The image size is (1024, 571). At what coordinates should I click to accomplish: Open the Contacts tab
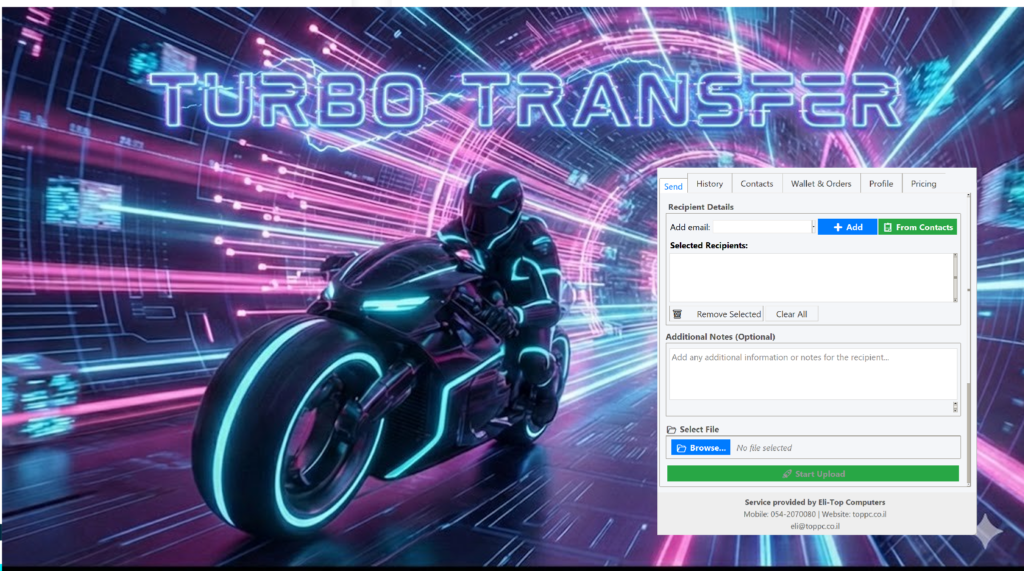point(757,184)
